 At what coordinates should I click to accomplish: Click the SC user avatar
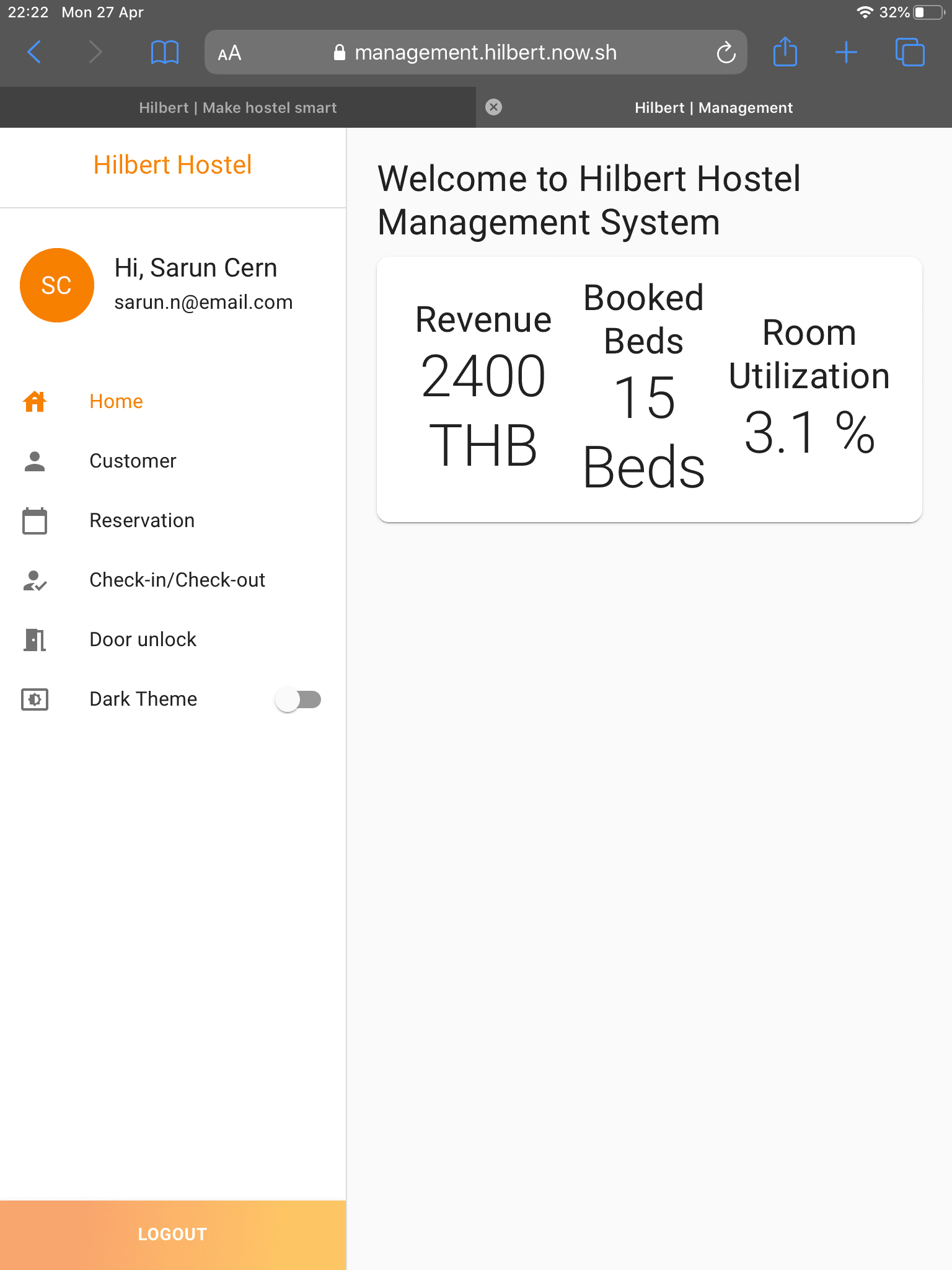[x=57, y=285]
